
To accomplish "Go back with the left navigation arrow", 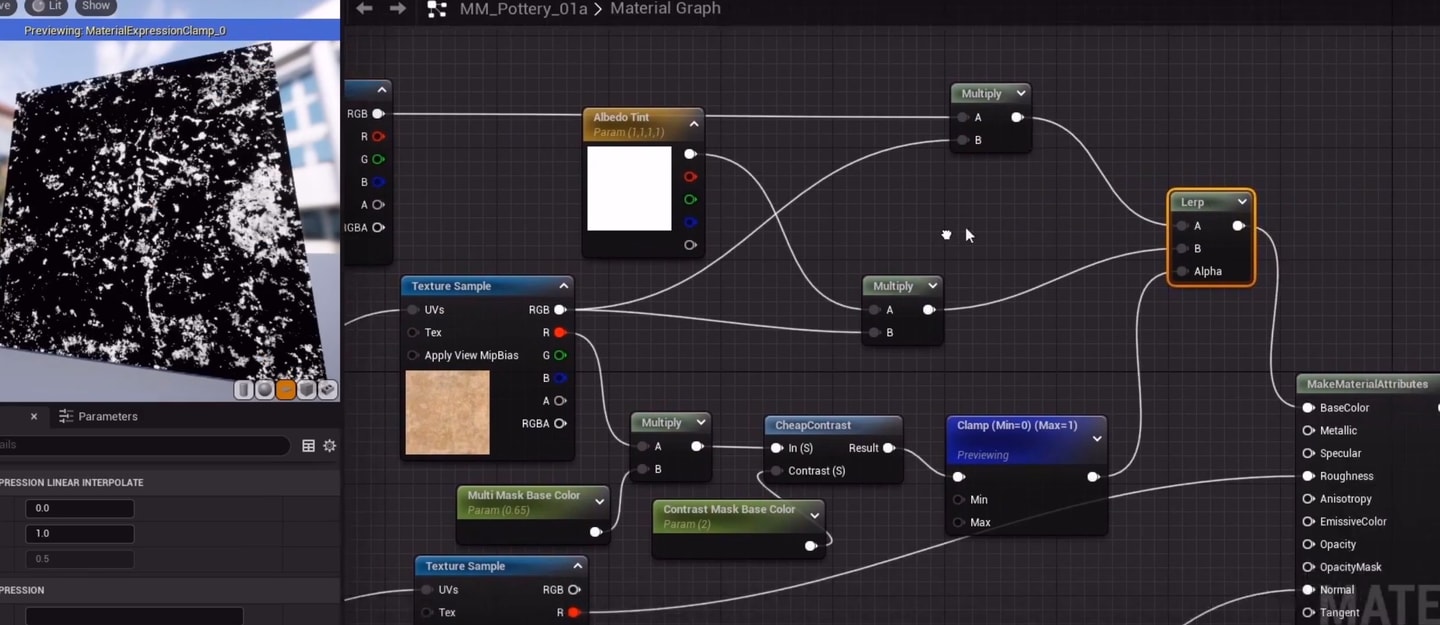I will (x=365, y=9).
